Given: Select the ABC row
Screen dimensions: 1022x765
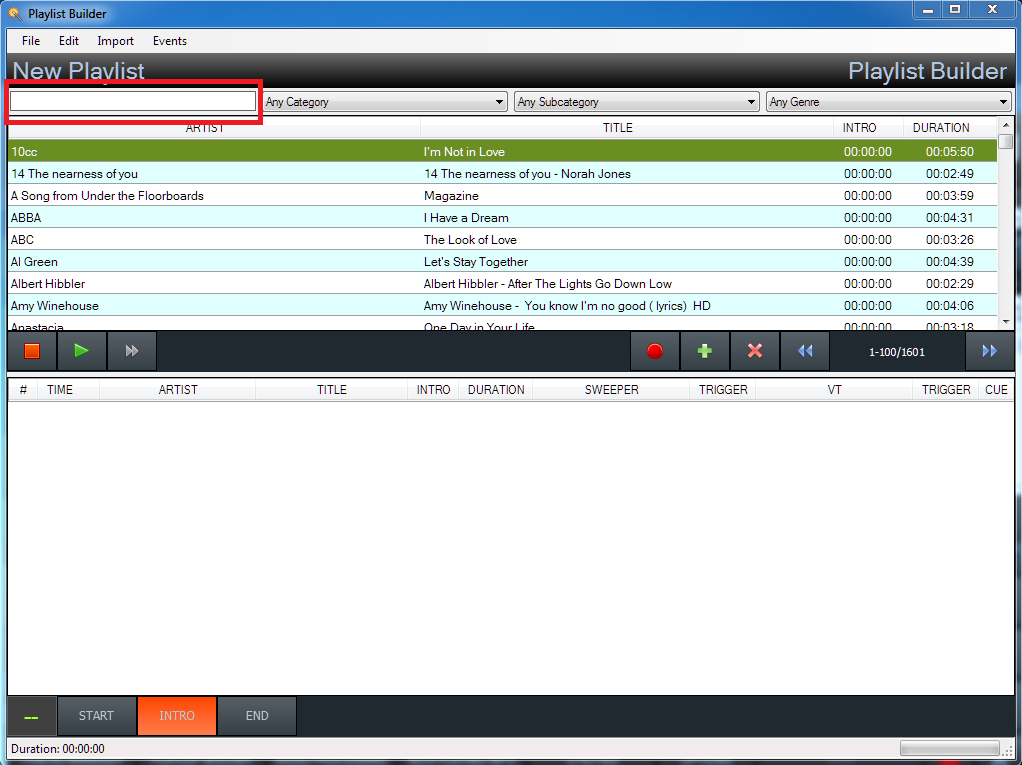Looking at the screenshot, I should click(503, 240).
